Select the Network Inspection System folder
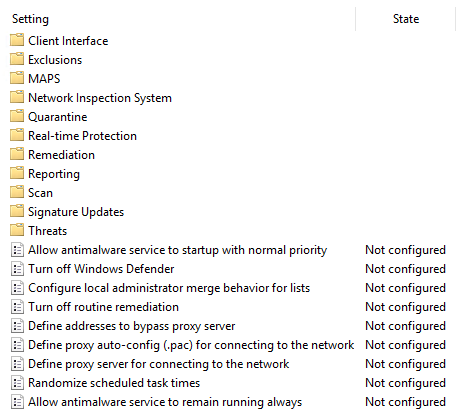Image resolution: width=476 pixels, height=420 pixels. coord(100,98)
